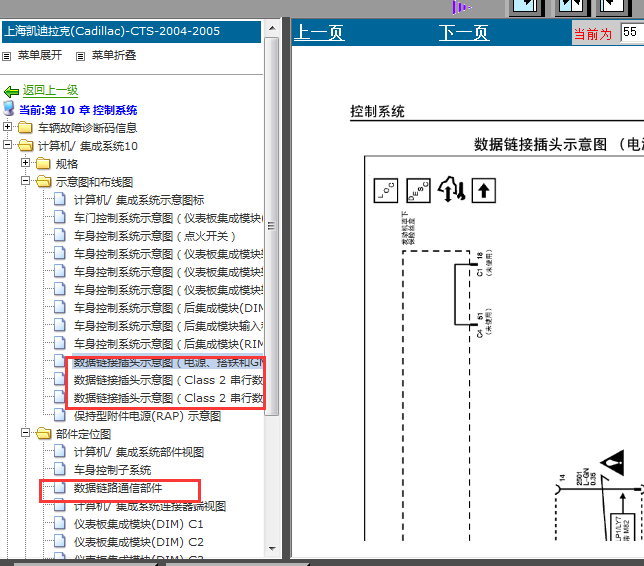Viewport: 644px width, 566px height.
Task: Open 仪表板集成模块(DIM) C2 item
Action: click(x=138, y=542)
